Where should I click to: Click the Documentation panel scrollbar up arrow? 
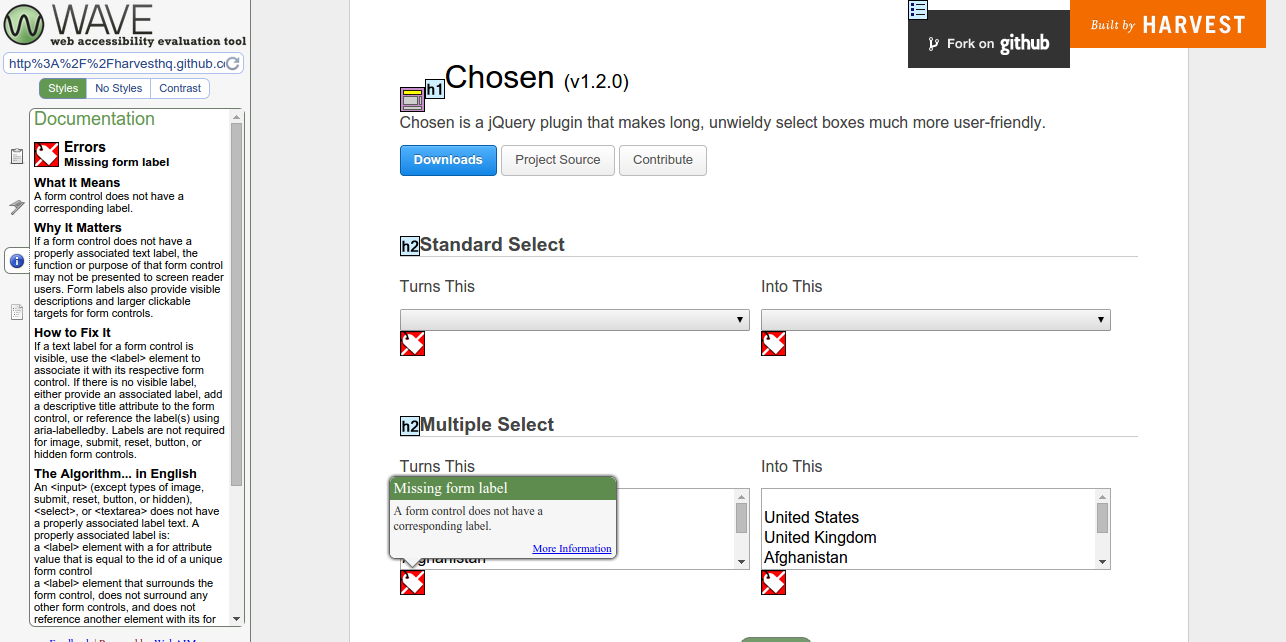[x=237, y=115]
